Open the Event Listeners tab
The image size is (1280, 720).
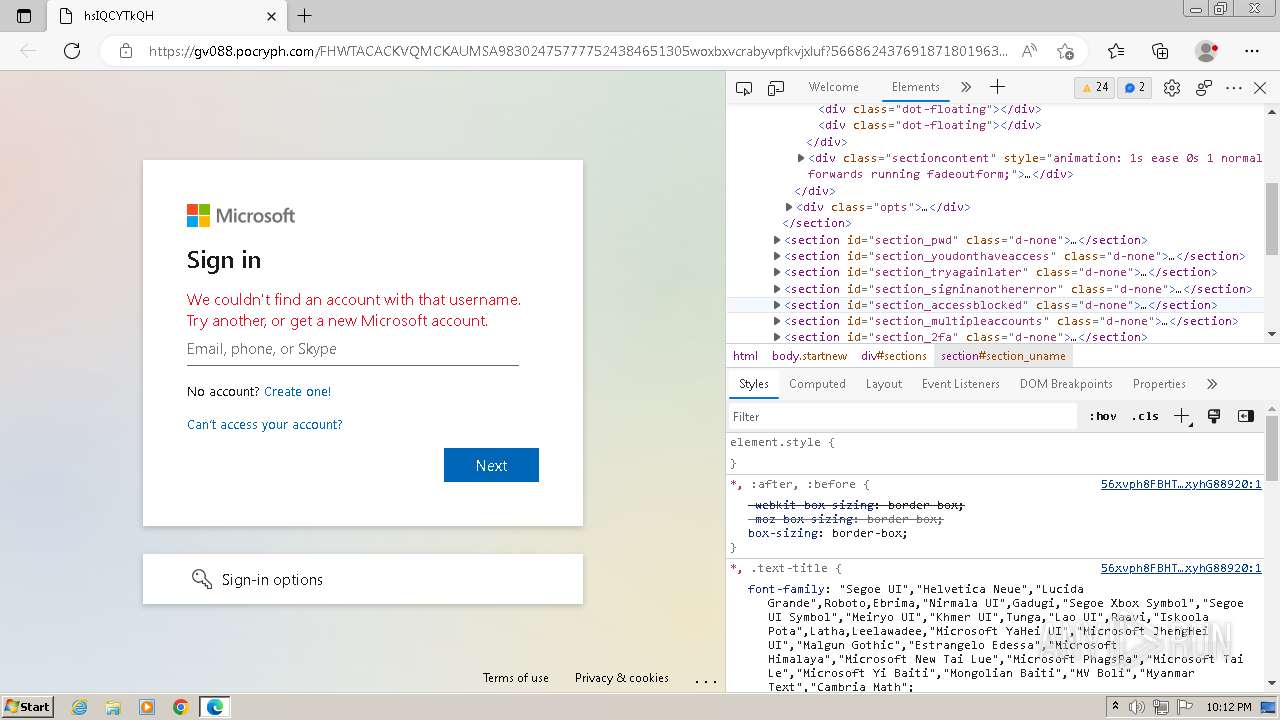tap(961, 384)
